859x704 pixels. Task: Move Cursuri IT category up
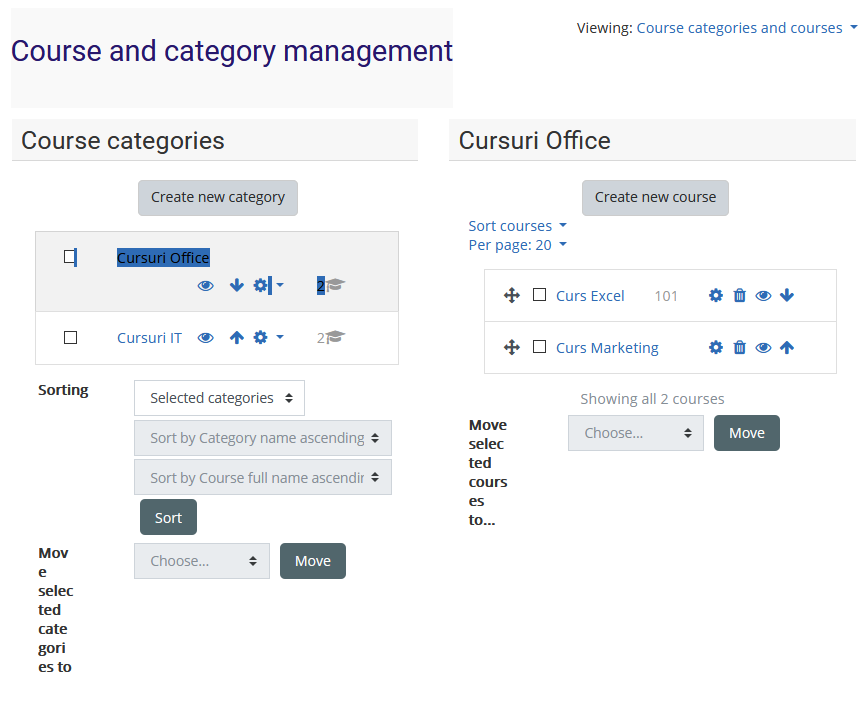(x=237, y=337)
